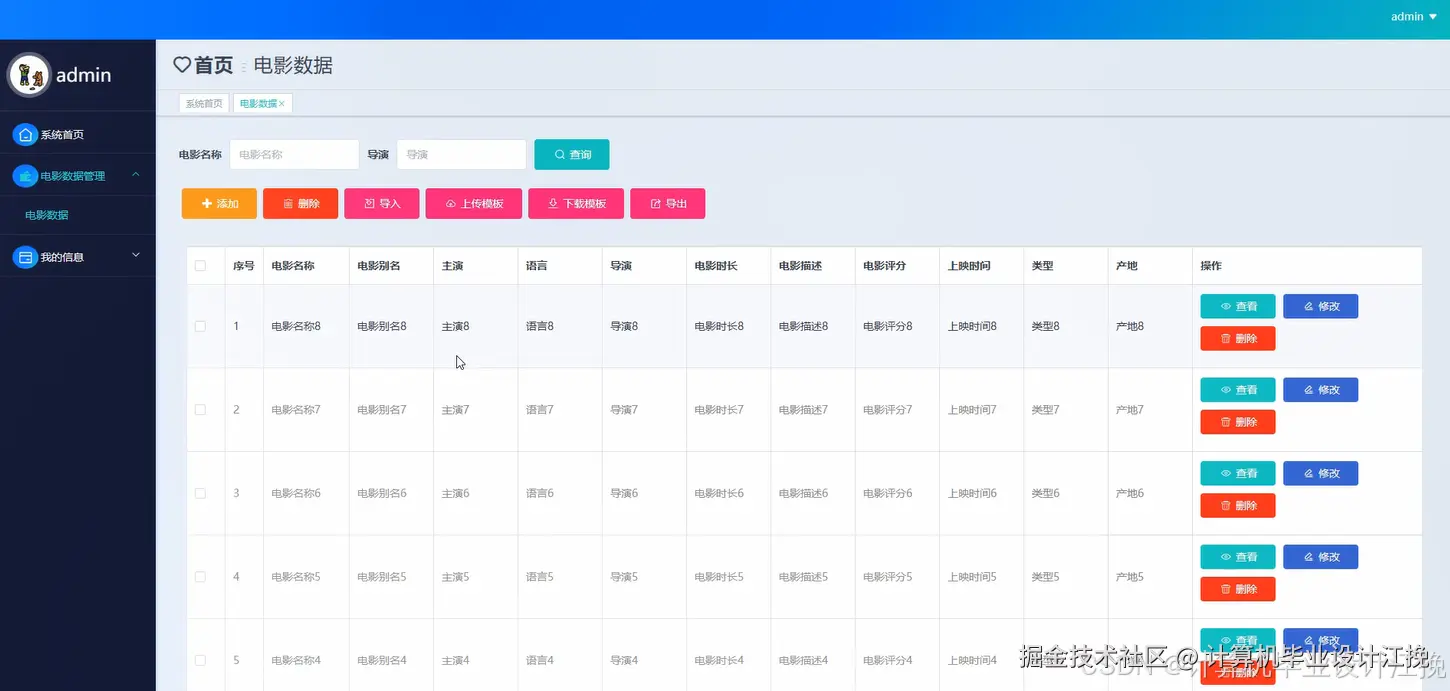Delete the 电影名称6 row

(x=1238, y=506)
